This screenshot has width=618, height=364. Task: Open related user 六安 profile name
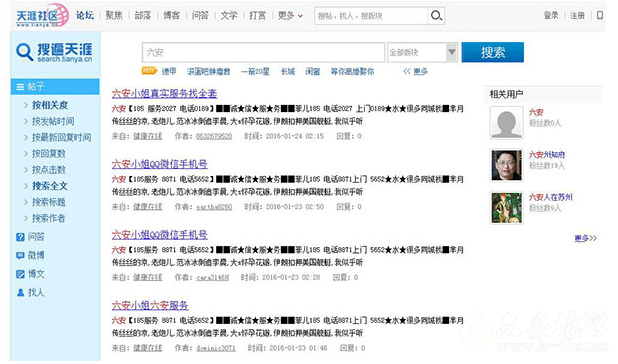coord(536,112)
